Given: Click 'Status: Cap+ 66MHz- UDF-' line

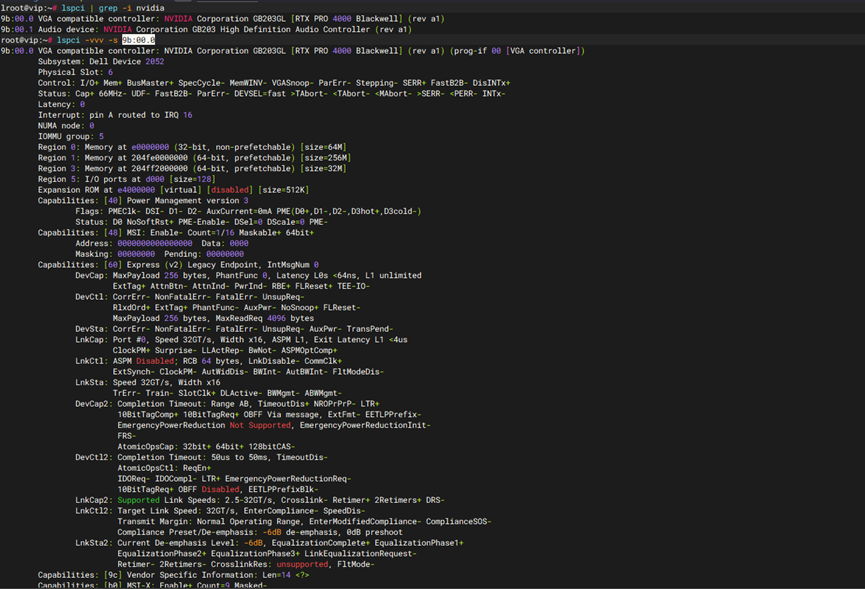Looking at the screenshot, I should click(x=271, y=94).
